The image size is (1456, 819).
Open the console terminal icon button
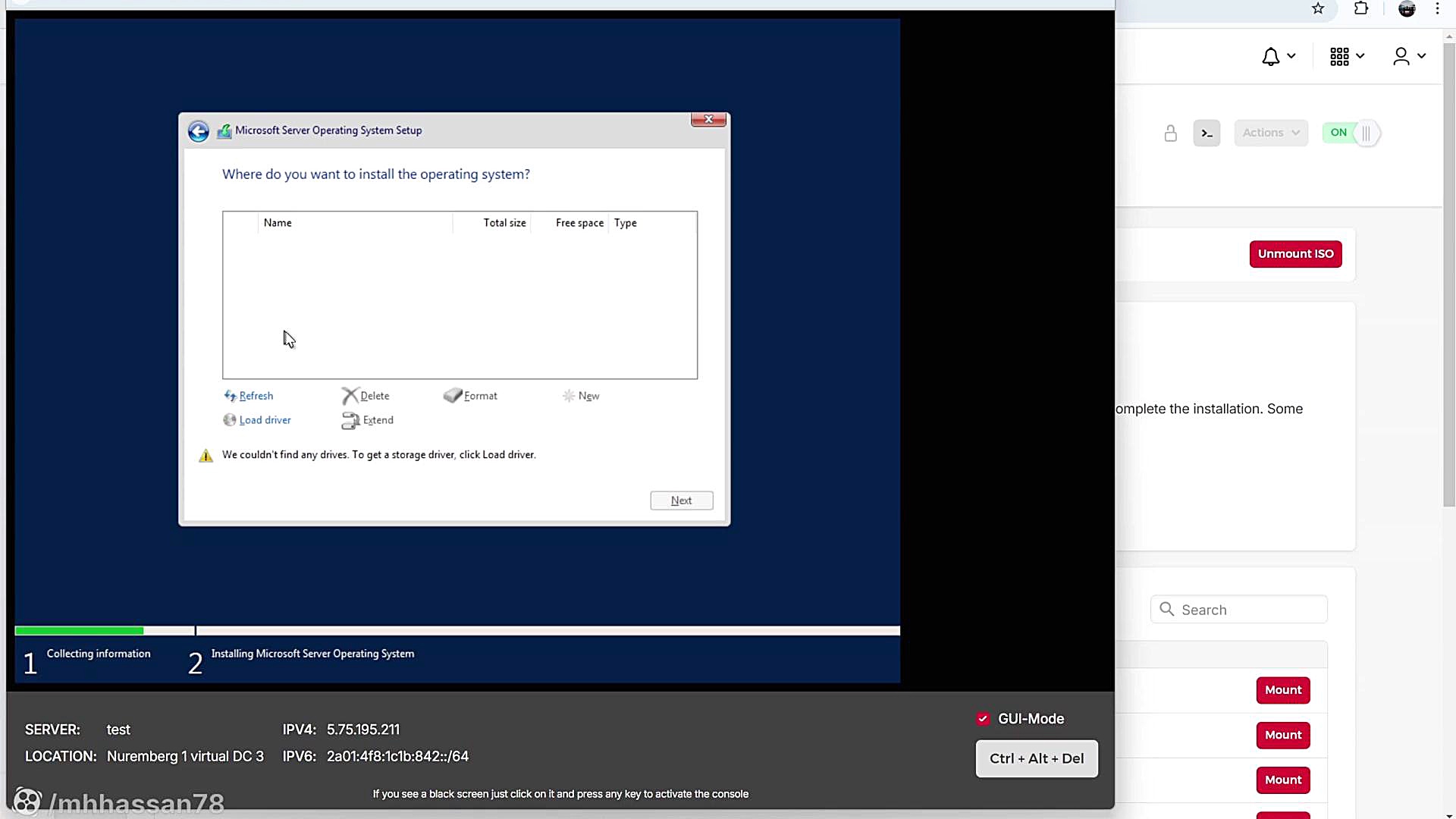coord(1207,133)
